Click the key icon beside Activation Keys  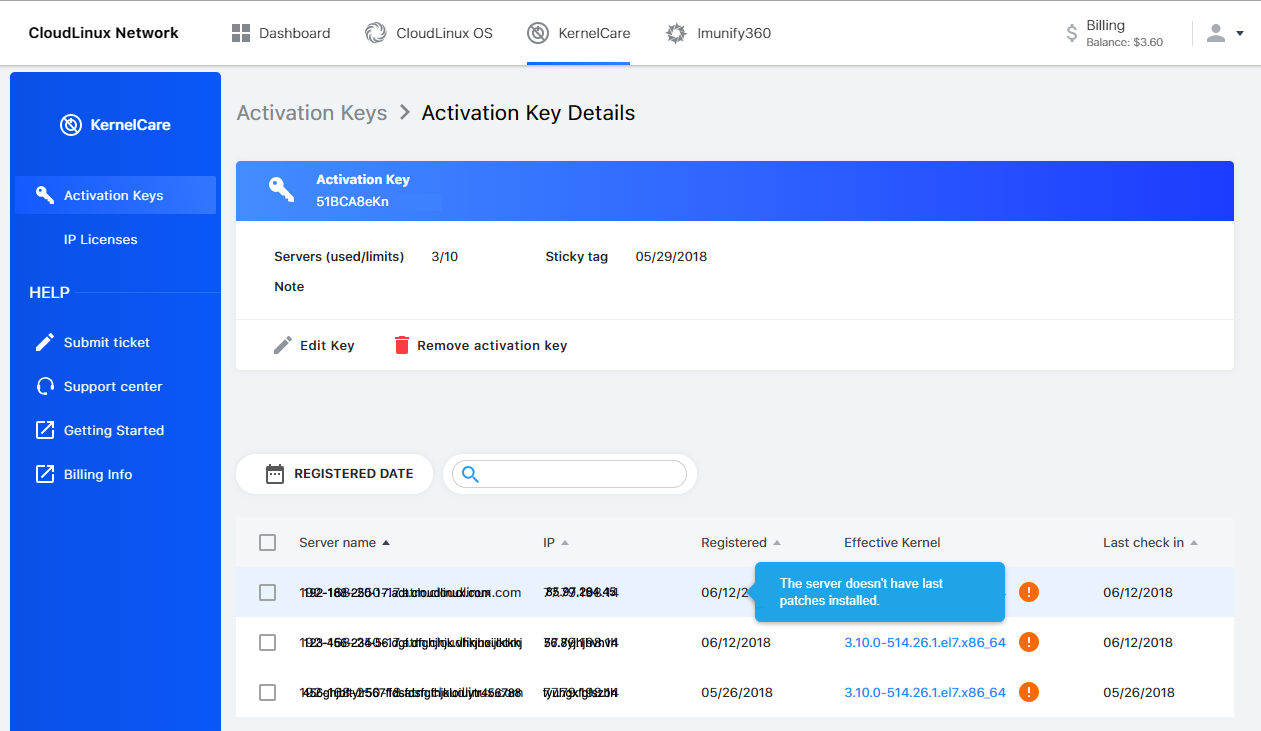click(45, 195)
